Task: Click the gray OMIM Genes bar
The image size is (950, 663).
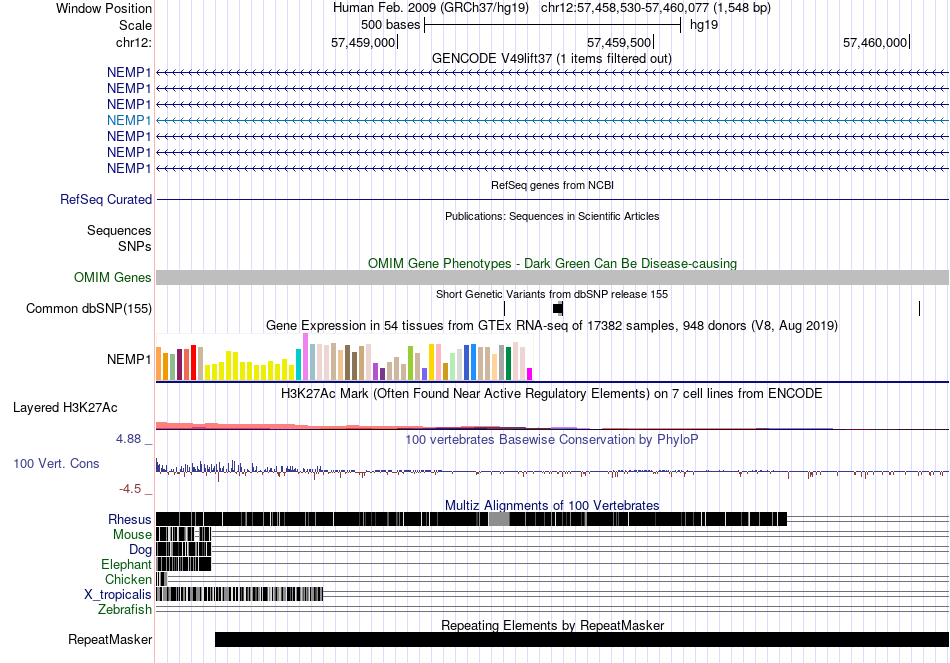Action: click(x=552, y=278)
